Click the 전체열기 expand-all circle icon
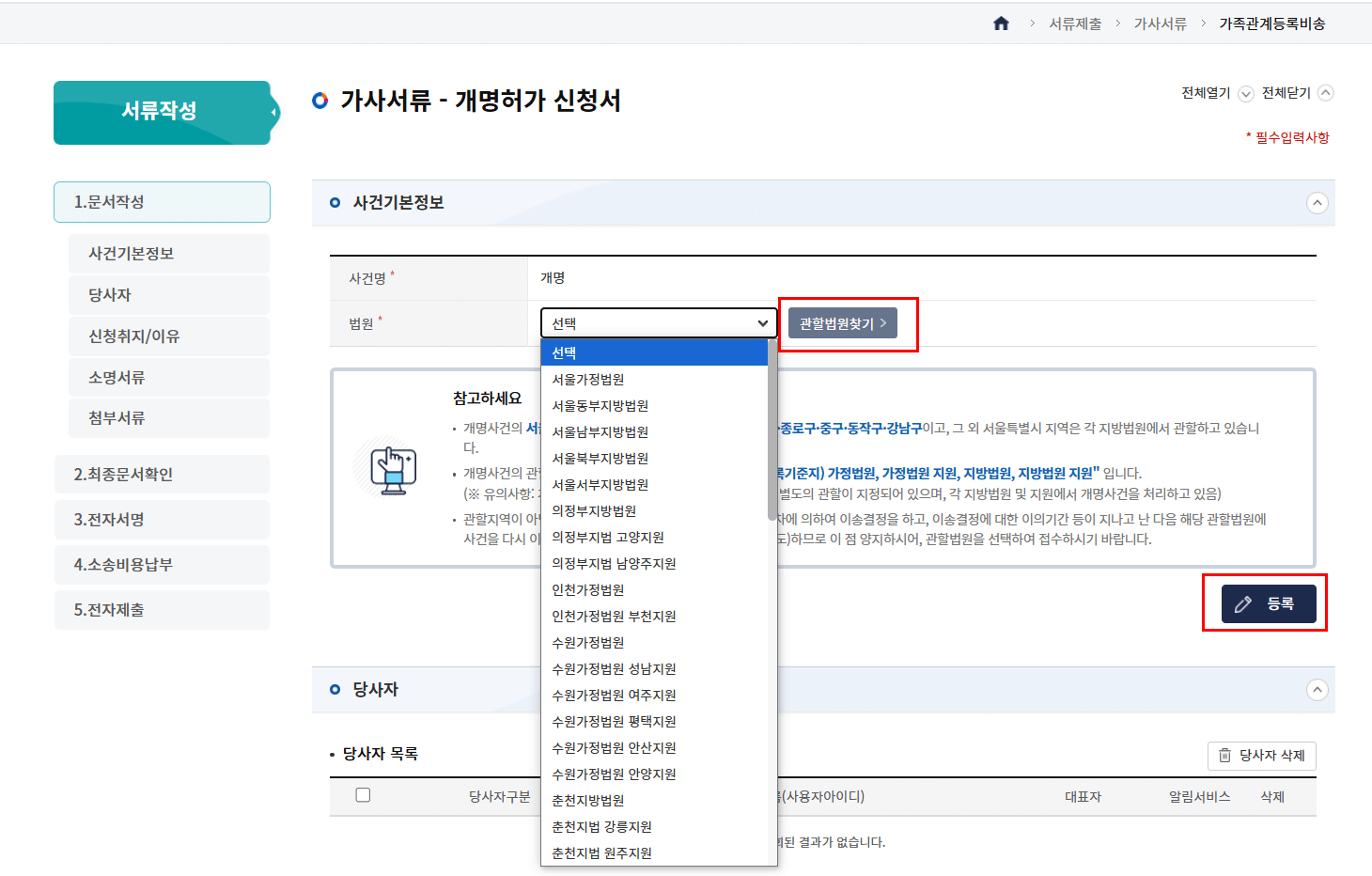The image size is (1372, 876). (1246, 93)
